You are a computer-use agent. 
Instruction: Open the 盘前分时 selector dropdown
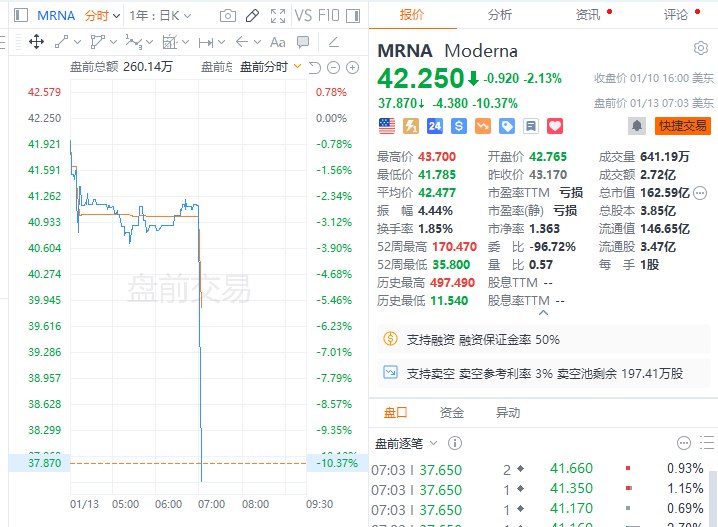coord(271,67)
